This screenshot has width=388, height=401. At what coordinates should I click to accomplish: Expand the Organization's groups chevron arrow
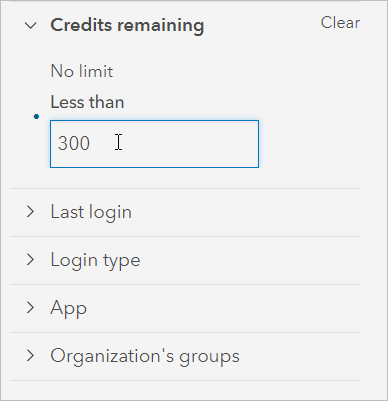click(30, 356)
